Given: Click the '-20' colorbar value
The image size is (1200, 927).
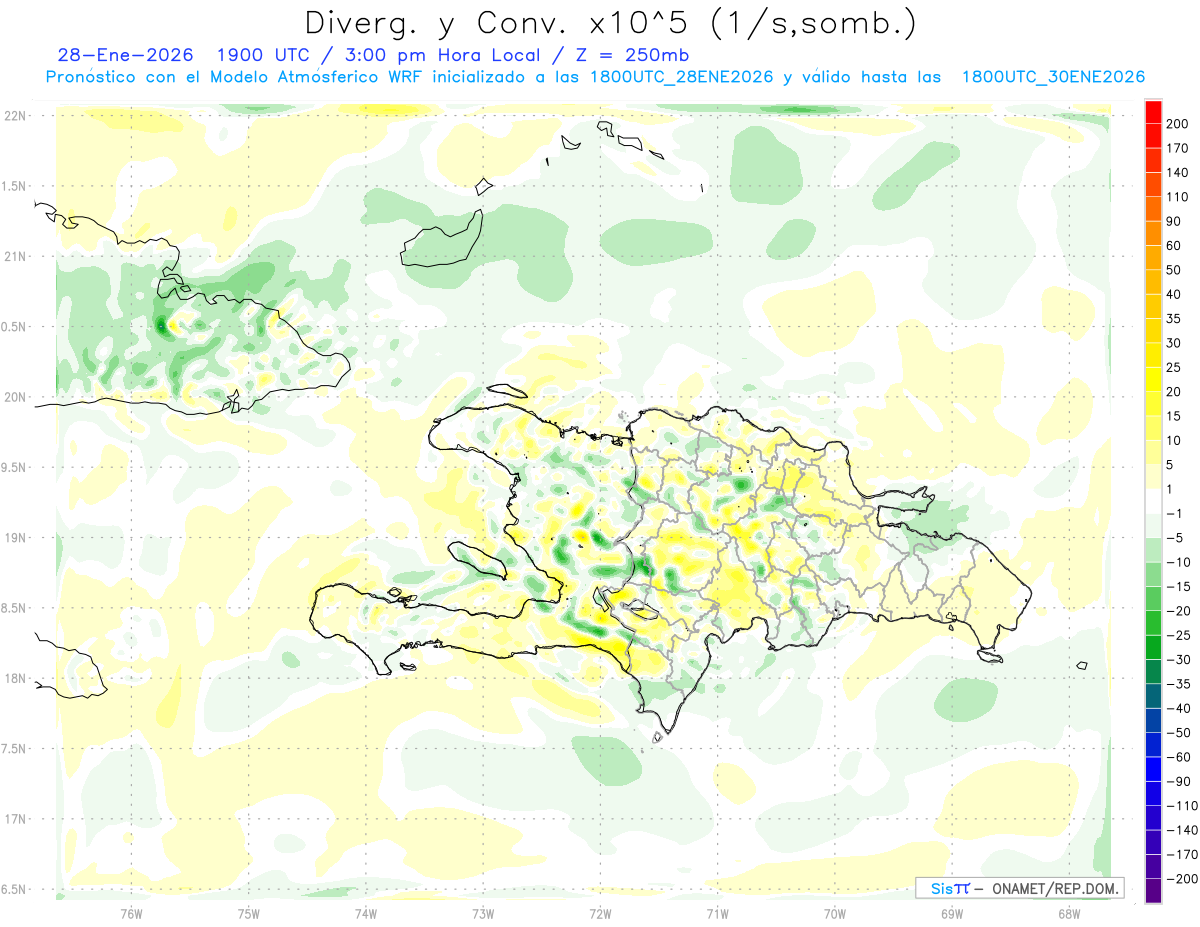Looking at the screenshot, I should point(1178,611).
